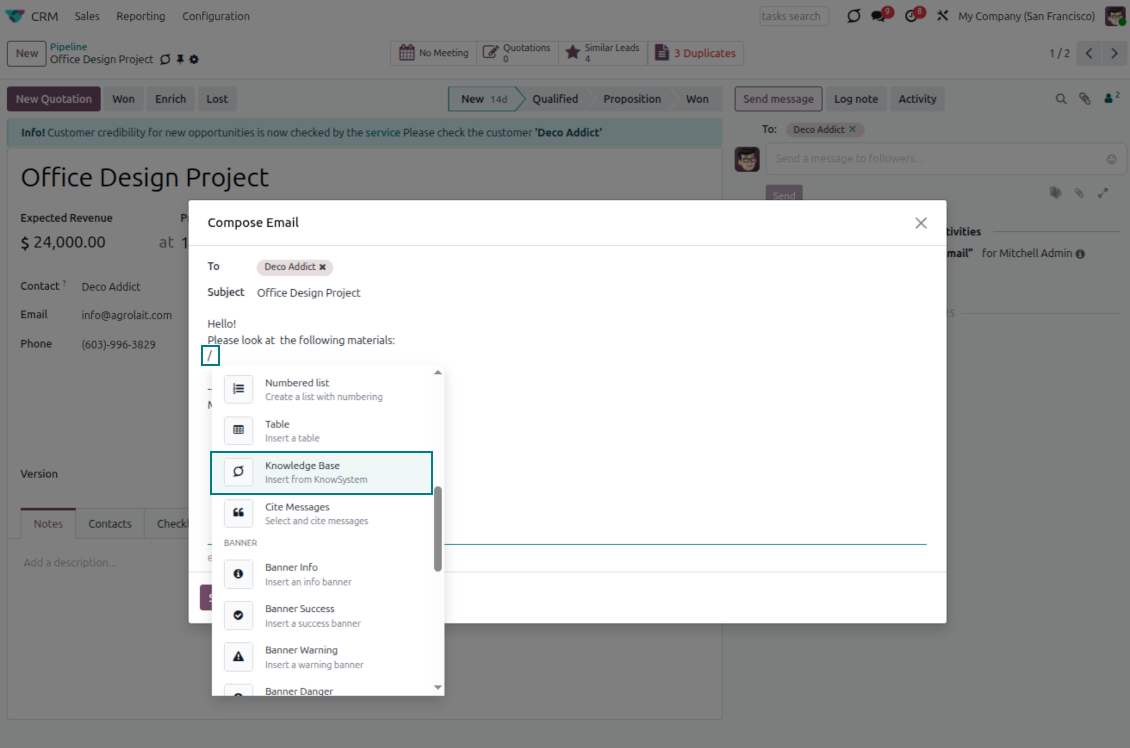Click the 3 Duplicates button

(x=695, y=53)
